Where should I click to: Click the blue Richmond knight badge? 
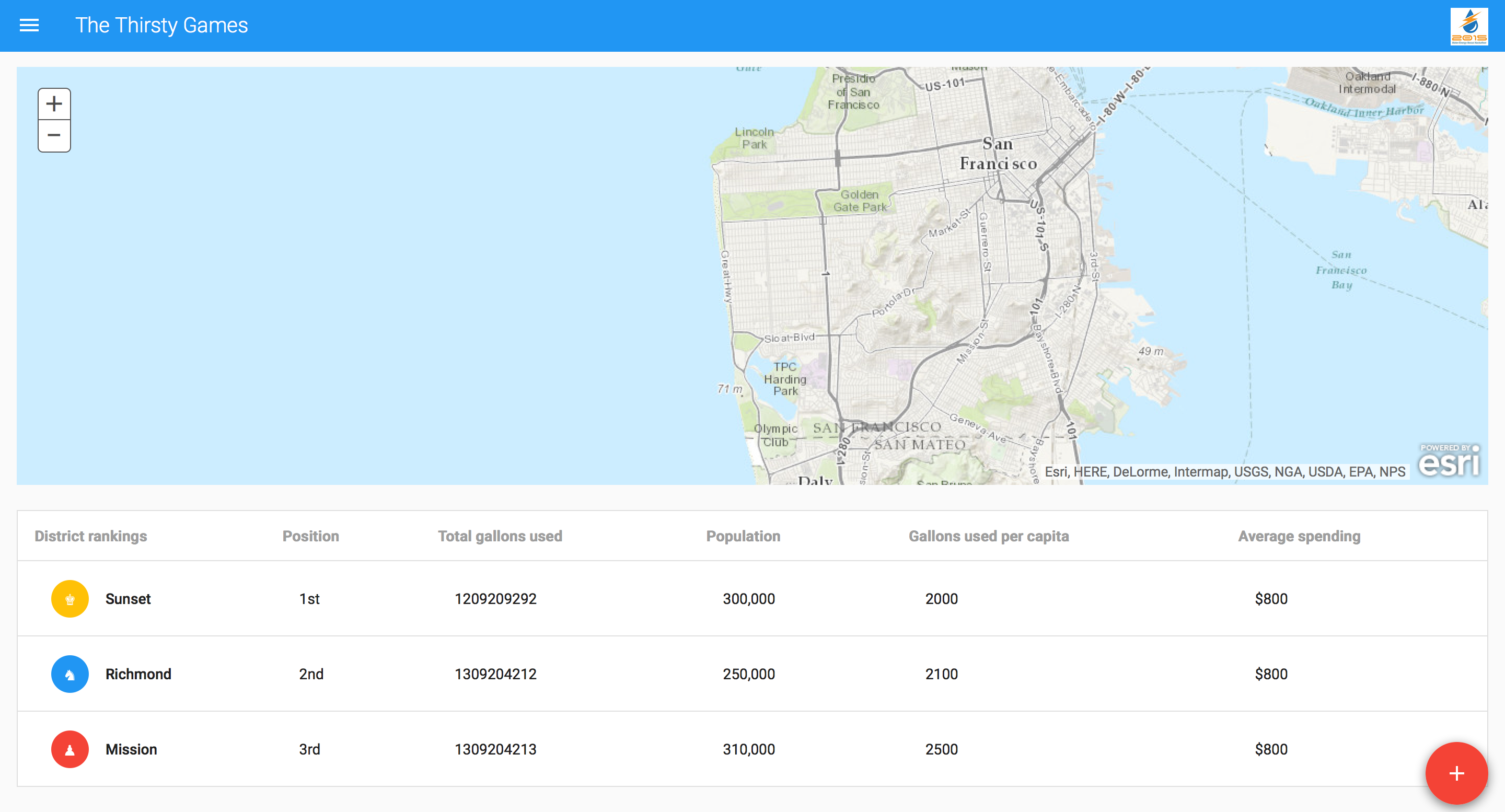(70, 674)
